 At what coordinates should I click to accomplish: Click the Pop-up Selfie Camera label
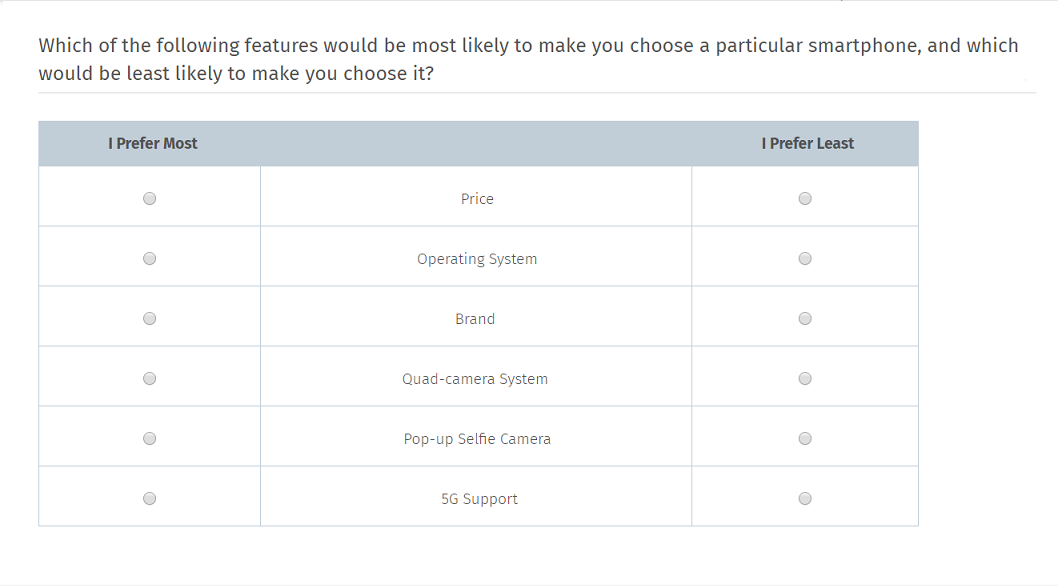(477, 439)
